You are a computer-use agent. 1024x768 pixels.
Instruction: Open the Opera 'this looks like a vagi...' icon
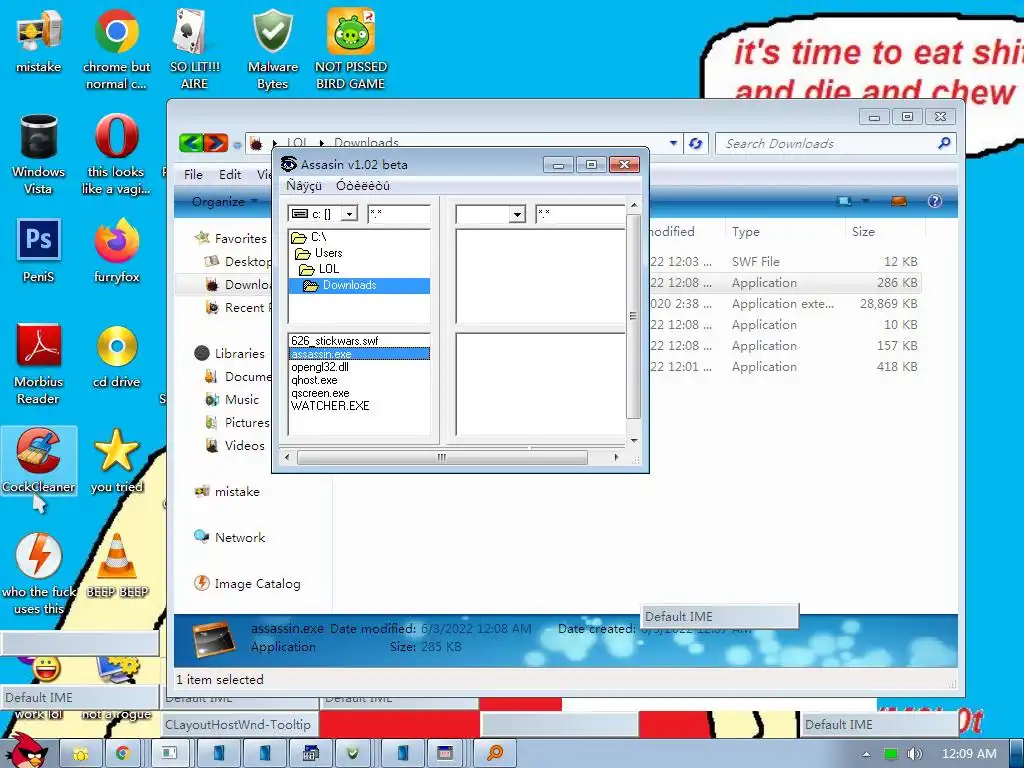tap(116, 155)
